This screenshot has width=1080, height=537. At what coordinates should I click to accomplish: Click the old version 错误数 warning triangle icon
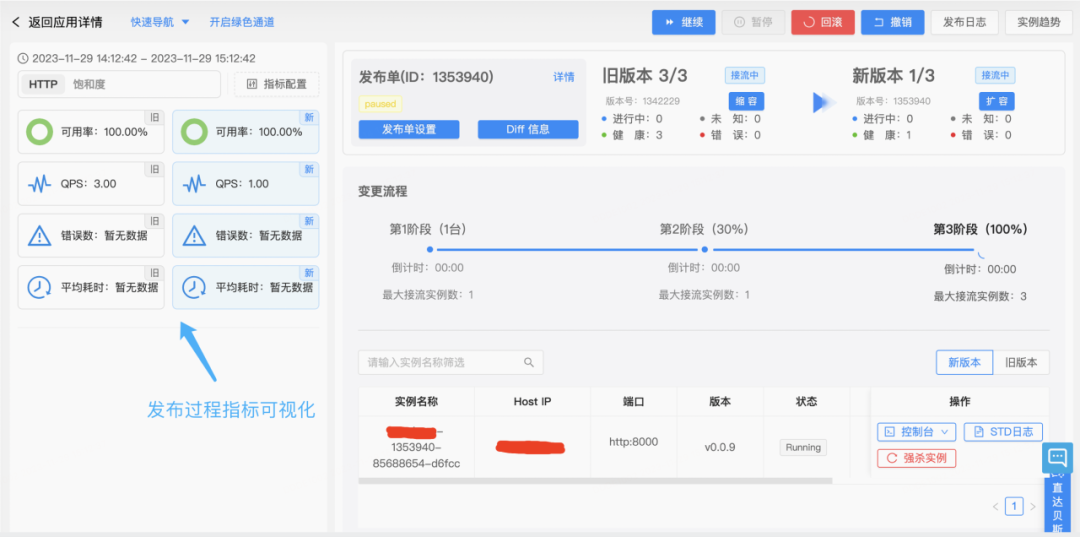click(39, 235)
